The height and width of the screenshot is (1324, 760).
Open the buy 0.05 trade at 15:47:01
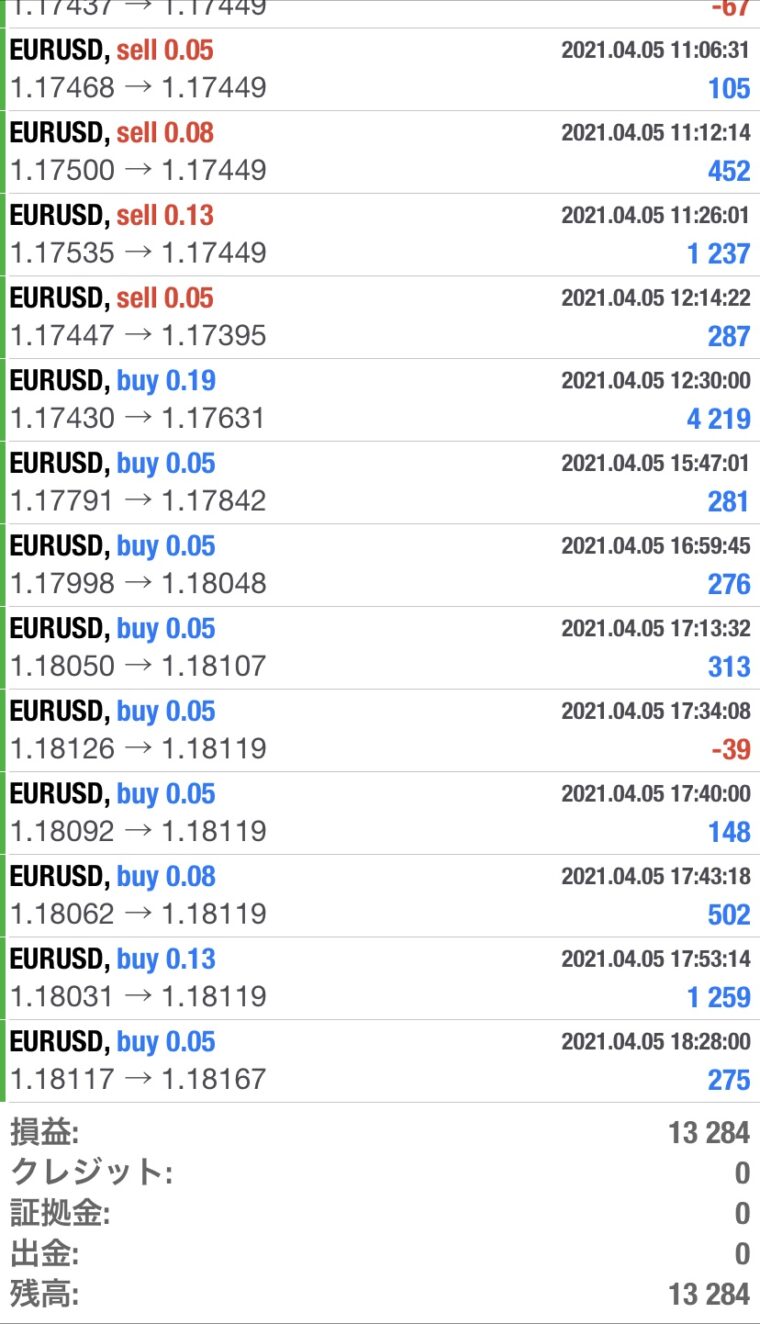[x=380, y=483]
